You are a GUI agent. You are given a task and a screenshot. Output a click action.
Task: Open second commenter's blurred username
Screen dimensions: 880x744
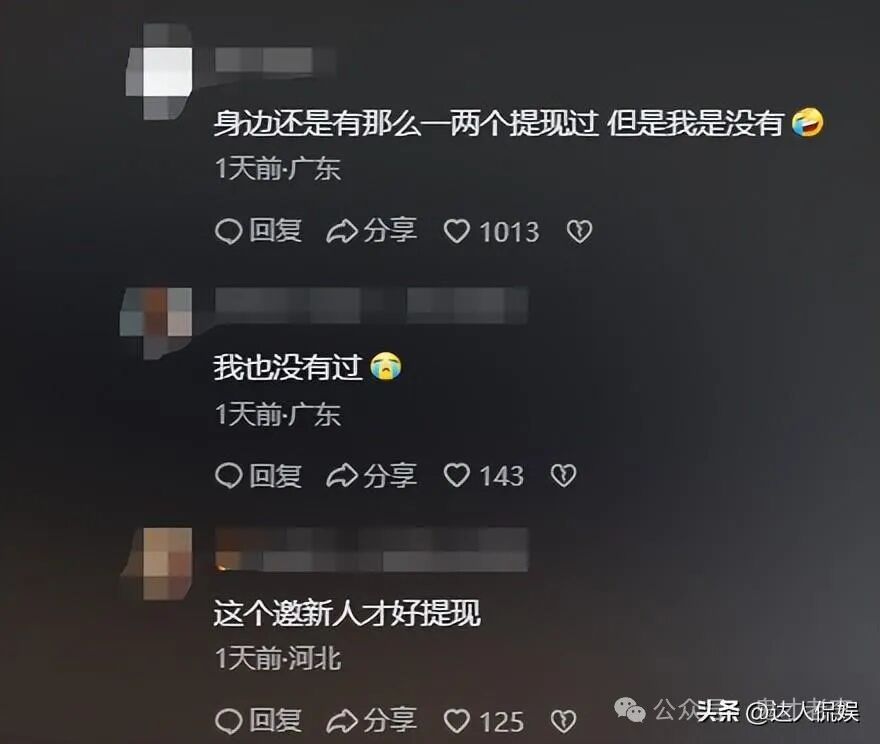[372, 305]
